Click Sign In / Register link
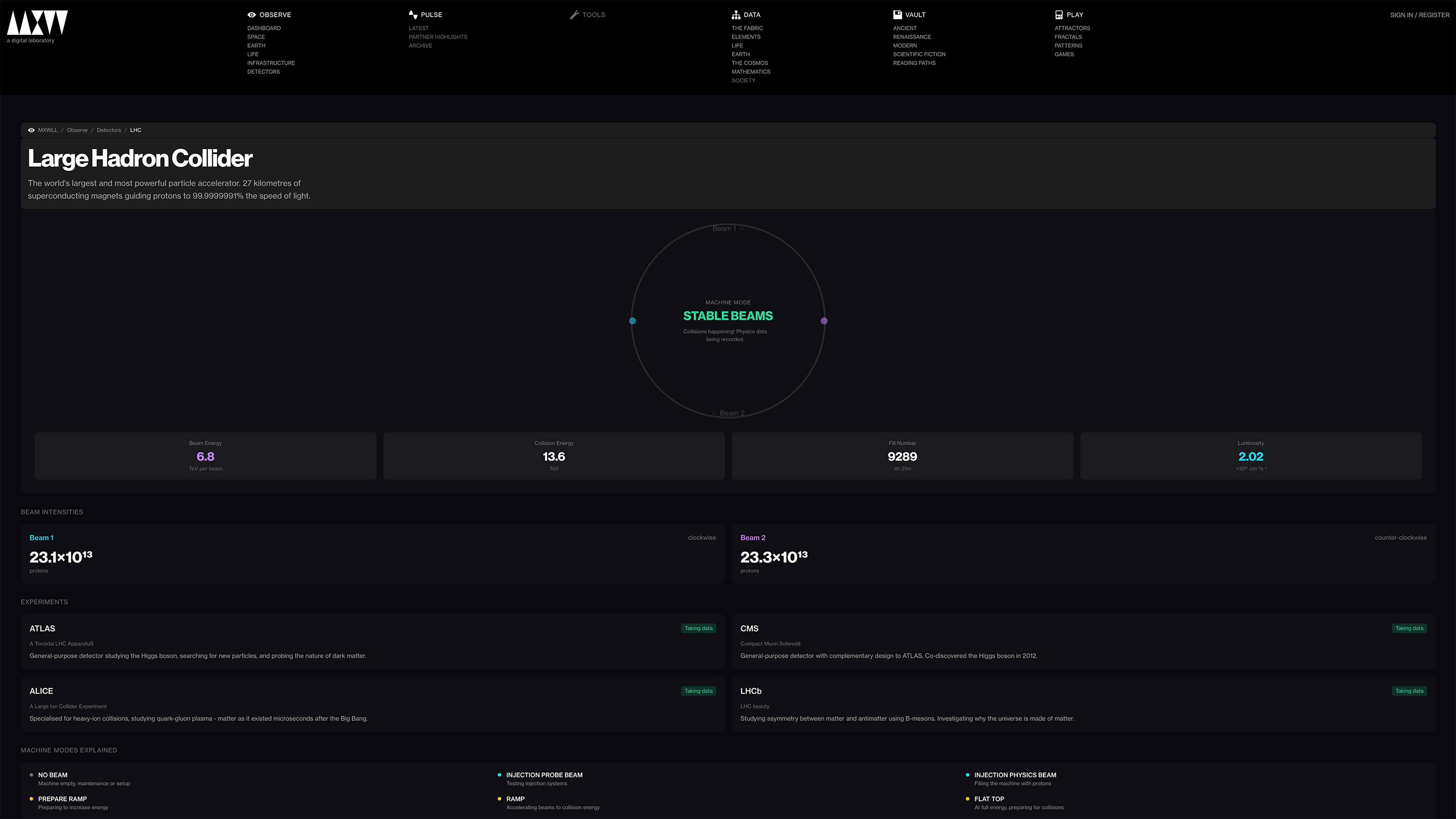 [x=1419, y=15]
